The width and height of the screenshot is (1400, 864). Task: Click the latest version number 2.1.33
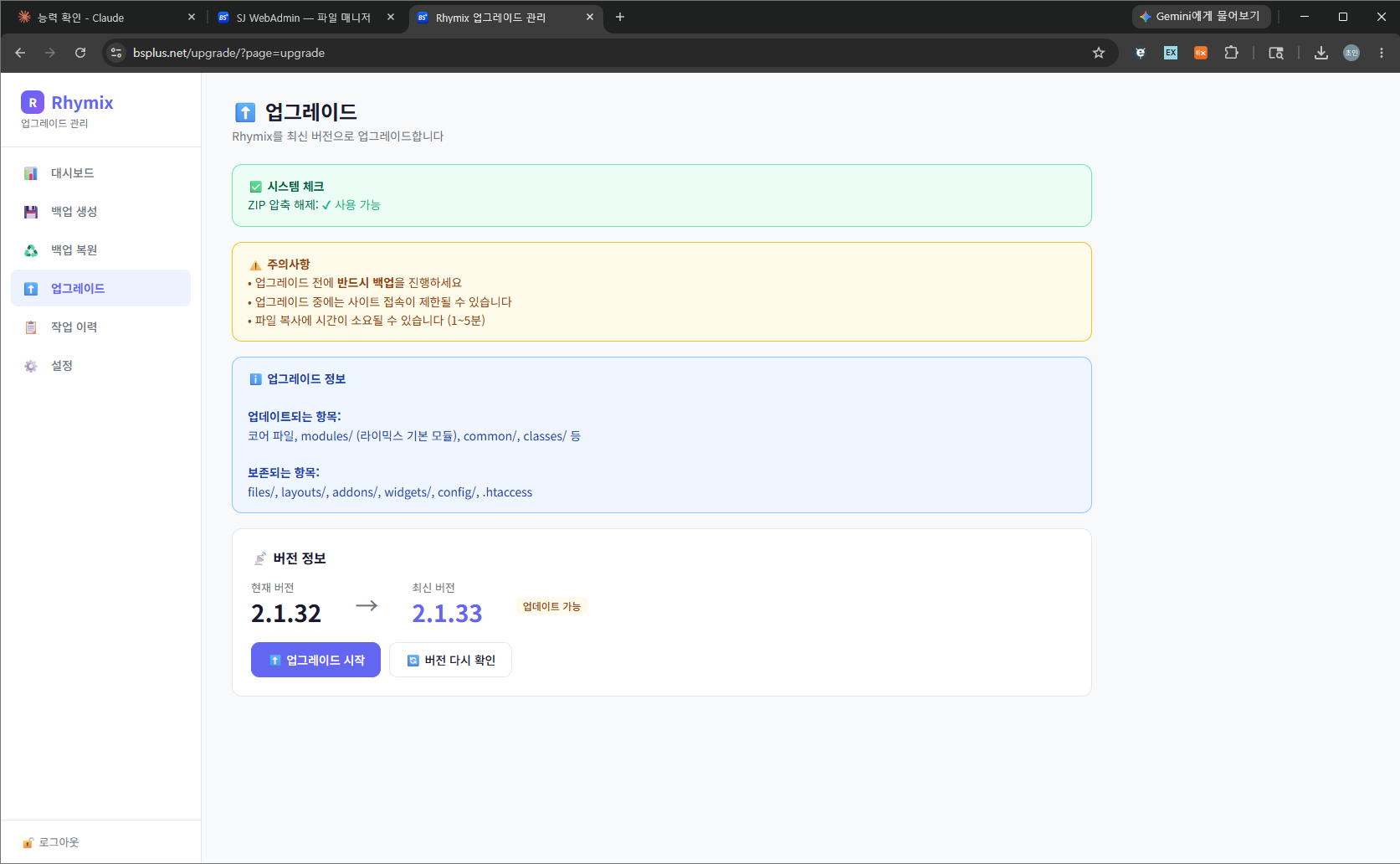click(x=447, y=614)
